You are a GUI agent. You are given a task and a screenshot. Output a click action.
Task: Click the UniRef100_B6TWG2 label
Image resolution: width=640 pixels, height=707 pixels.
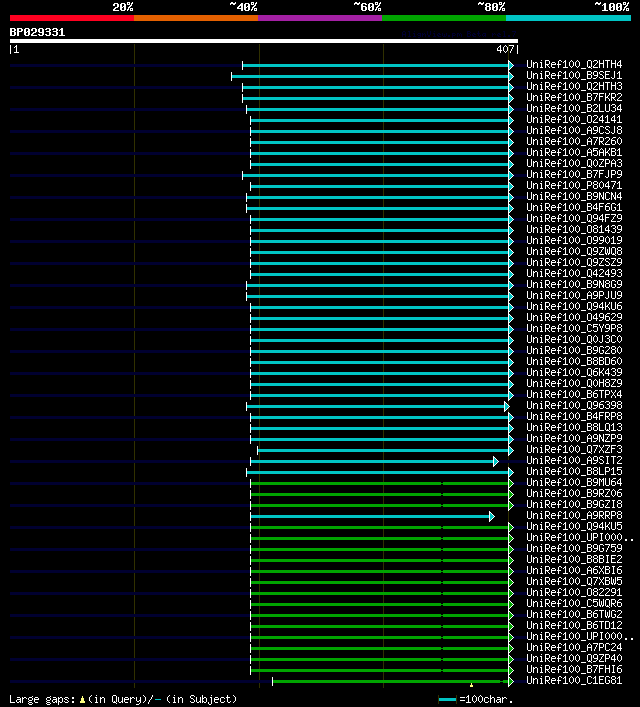[x=574, y=614]
